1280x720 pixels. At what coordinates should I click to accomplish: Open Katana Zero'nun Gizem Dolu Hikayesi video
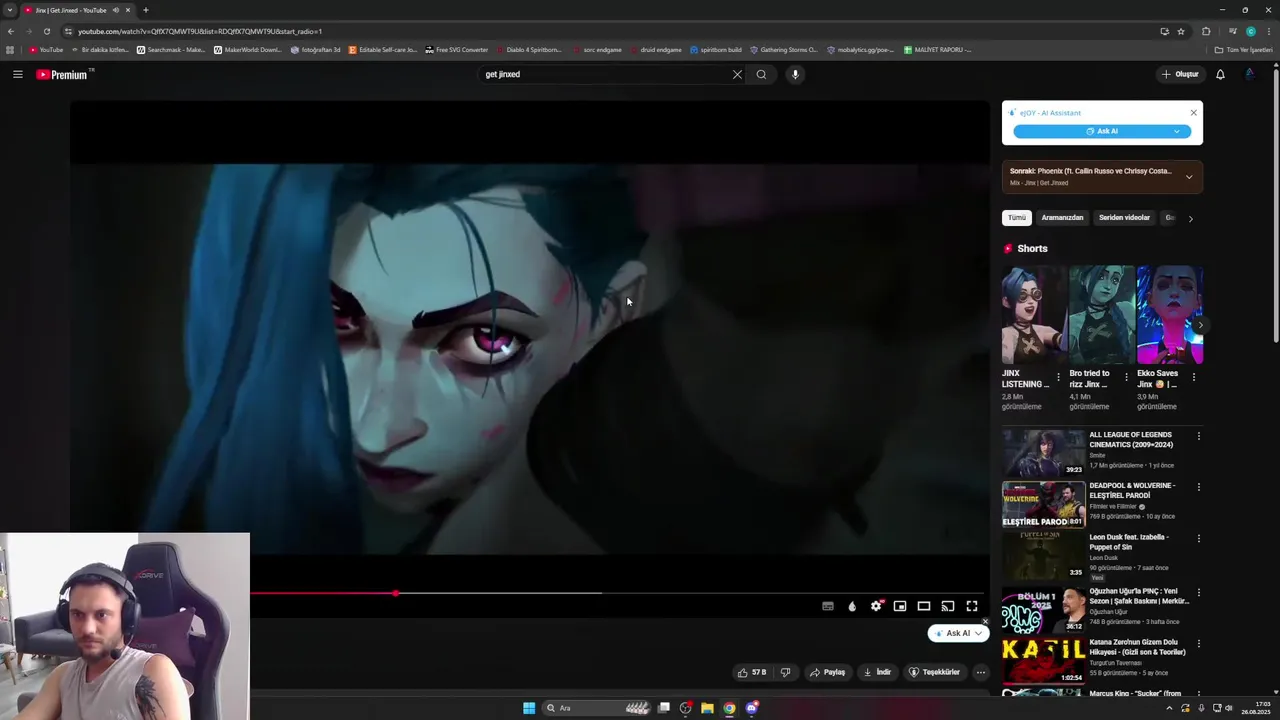click(x=1043, y=660)
